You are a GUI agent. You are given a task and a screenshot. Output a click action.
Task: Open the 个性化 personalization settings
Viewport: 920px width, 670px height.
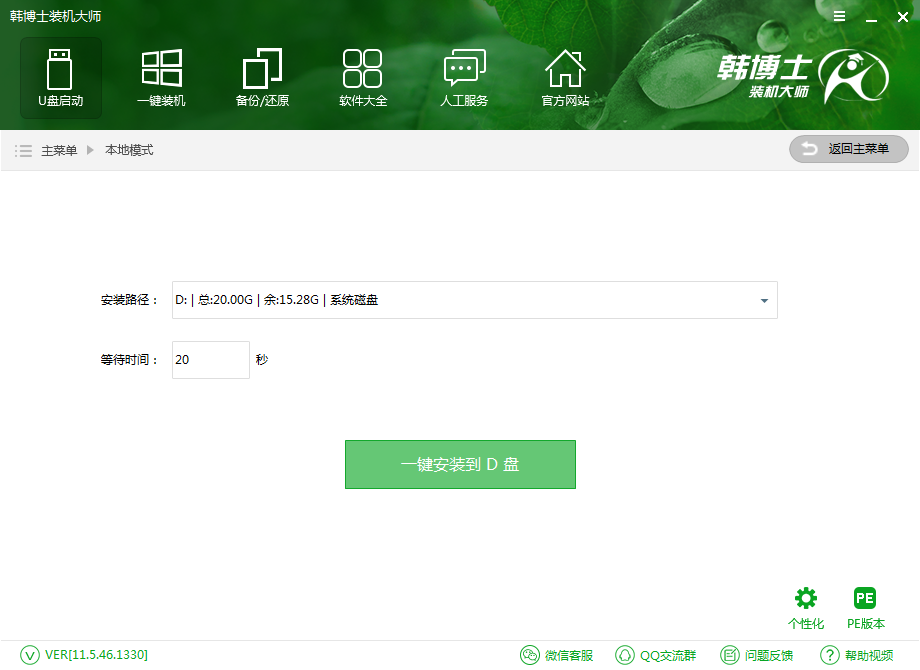point(806,605)
